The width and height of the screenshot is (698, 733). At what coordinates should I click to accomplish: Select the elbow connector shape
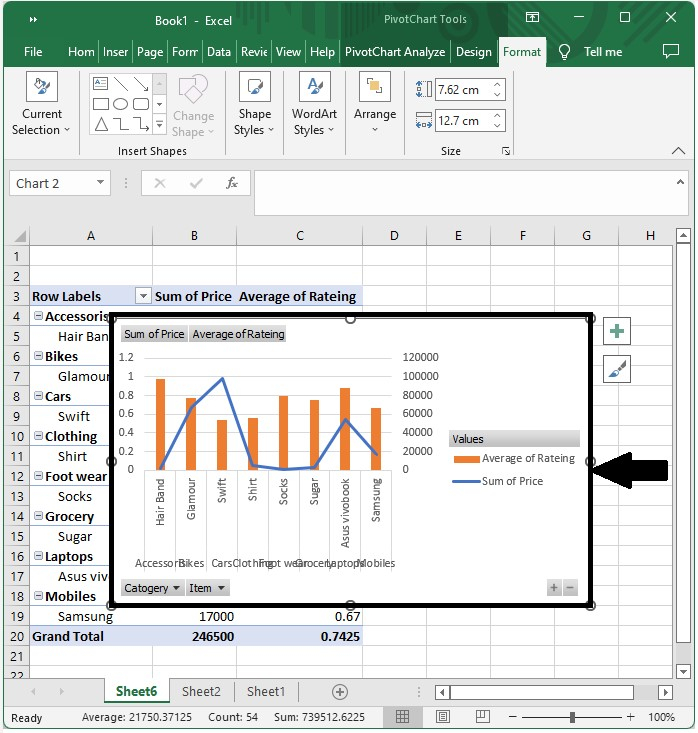(121, 124)
